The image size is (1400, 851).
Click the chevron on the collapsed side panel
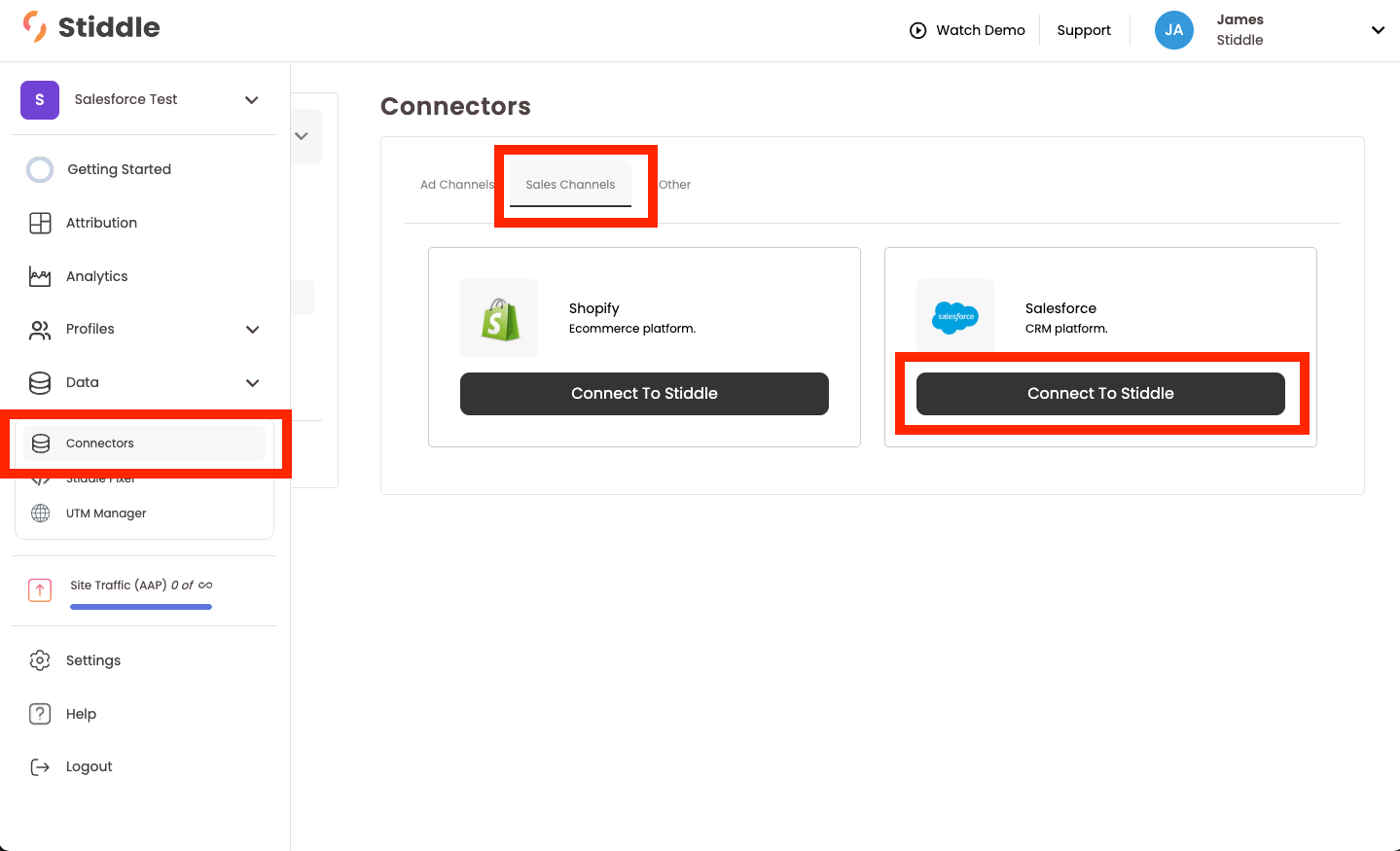(302, 136)
